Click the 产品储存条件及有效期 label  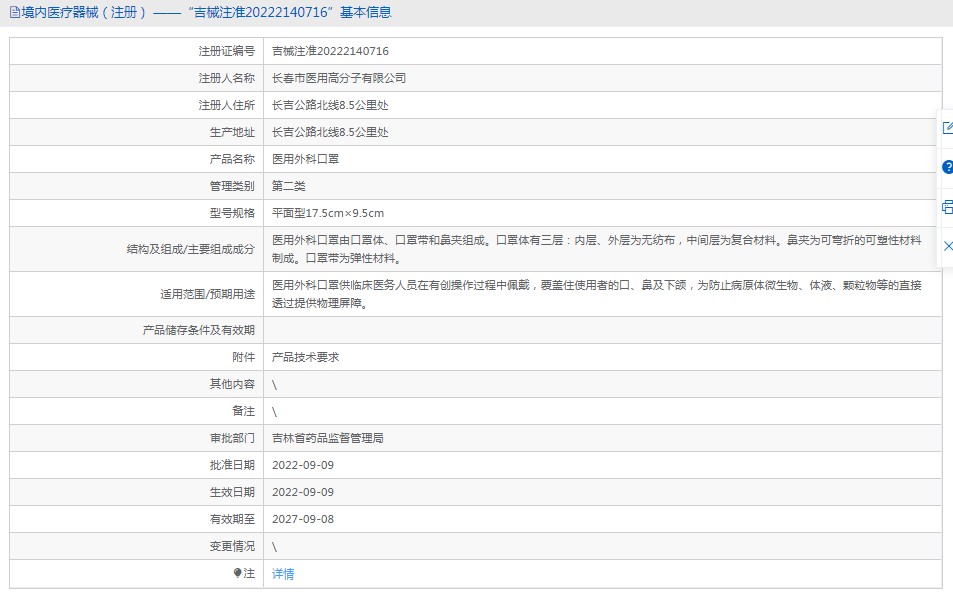[199, 330]
